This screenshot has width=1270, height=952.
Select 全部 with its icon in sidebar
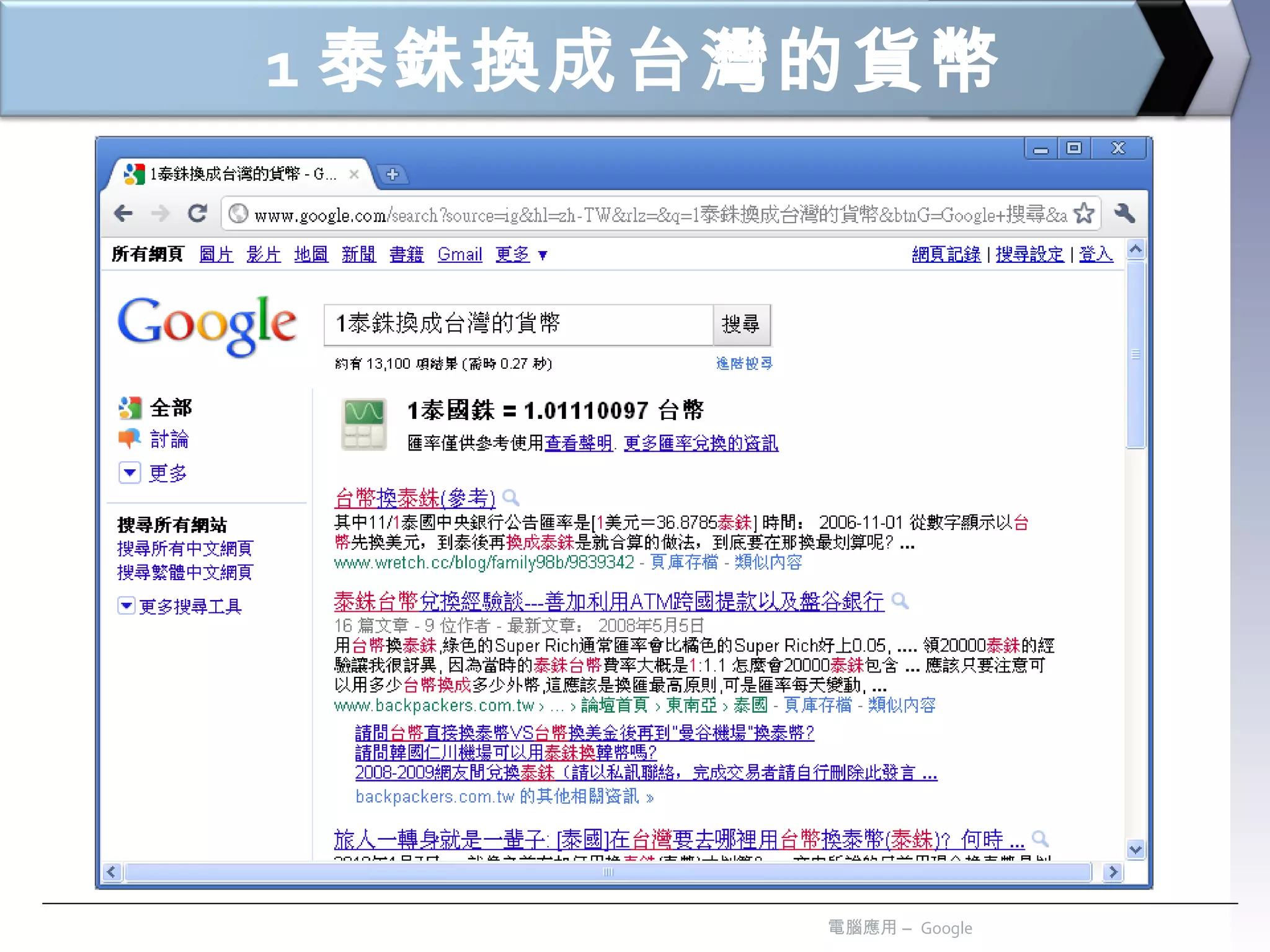coord(156,408)
